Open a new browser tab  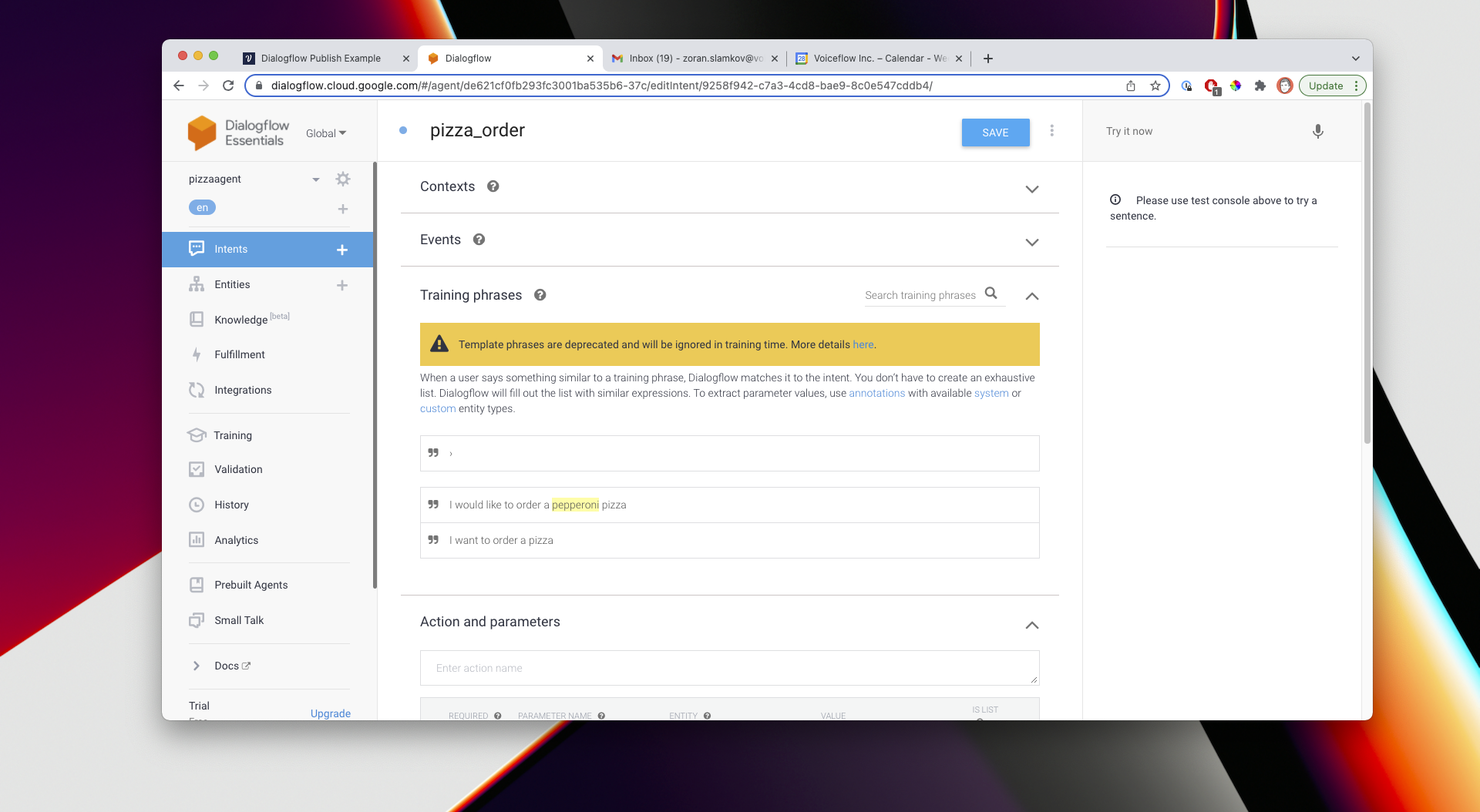(x=988, y=59)
